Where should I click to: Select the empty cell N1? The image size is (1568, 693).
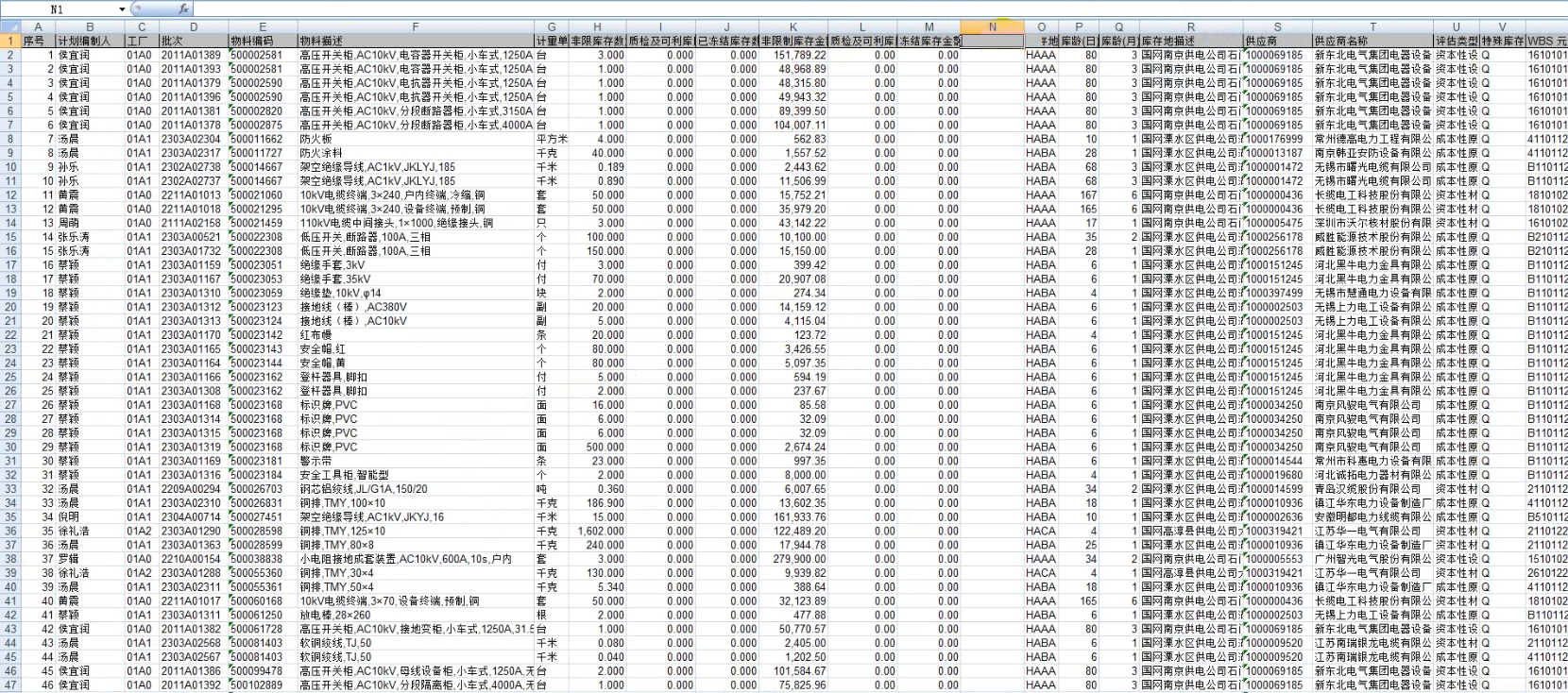click(992, 41)
